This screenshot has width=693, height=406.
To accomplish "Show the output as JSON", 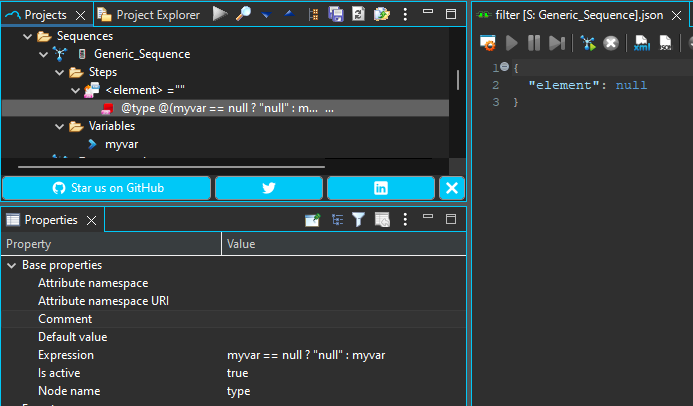I will pyautogui.click(x=665, y=43).
